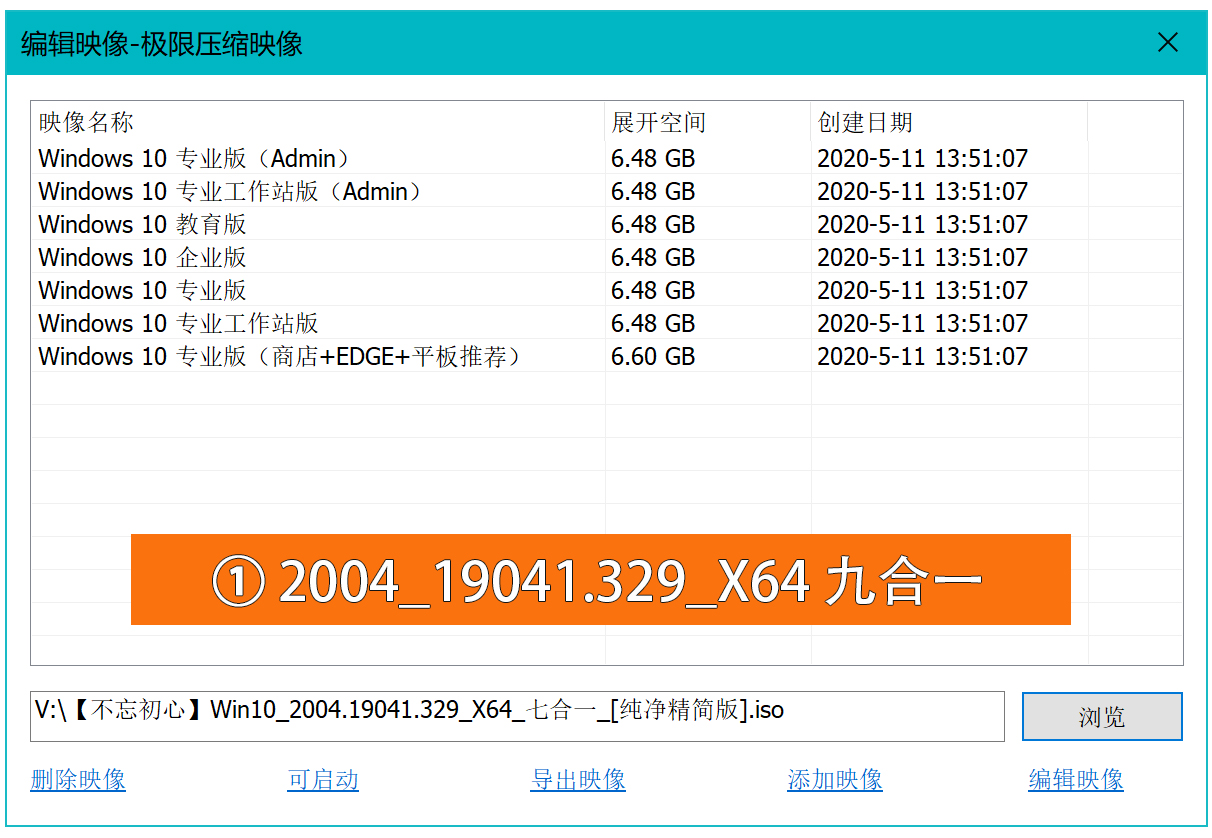Click the ISO file path input field

point(517,716)
